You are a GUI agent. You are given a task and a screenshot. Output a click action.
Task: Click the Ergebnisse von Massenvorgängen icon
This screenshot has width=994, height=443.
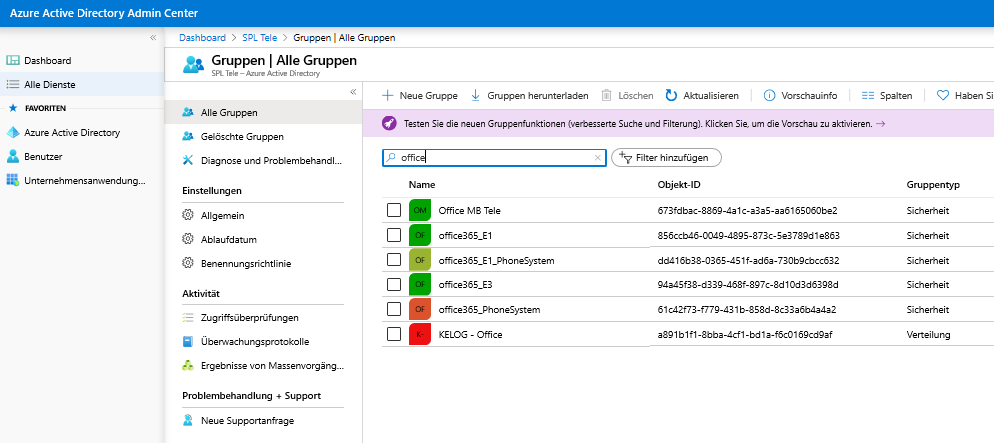(188, 366)
